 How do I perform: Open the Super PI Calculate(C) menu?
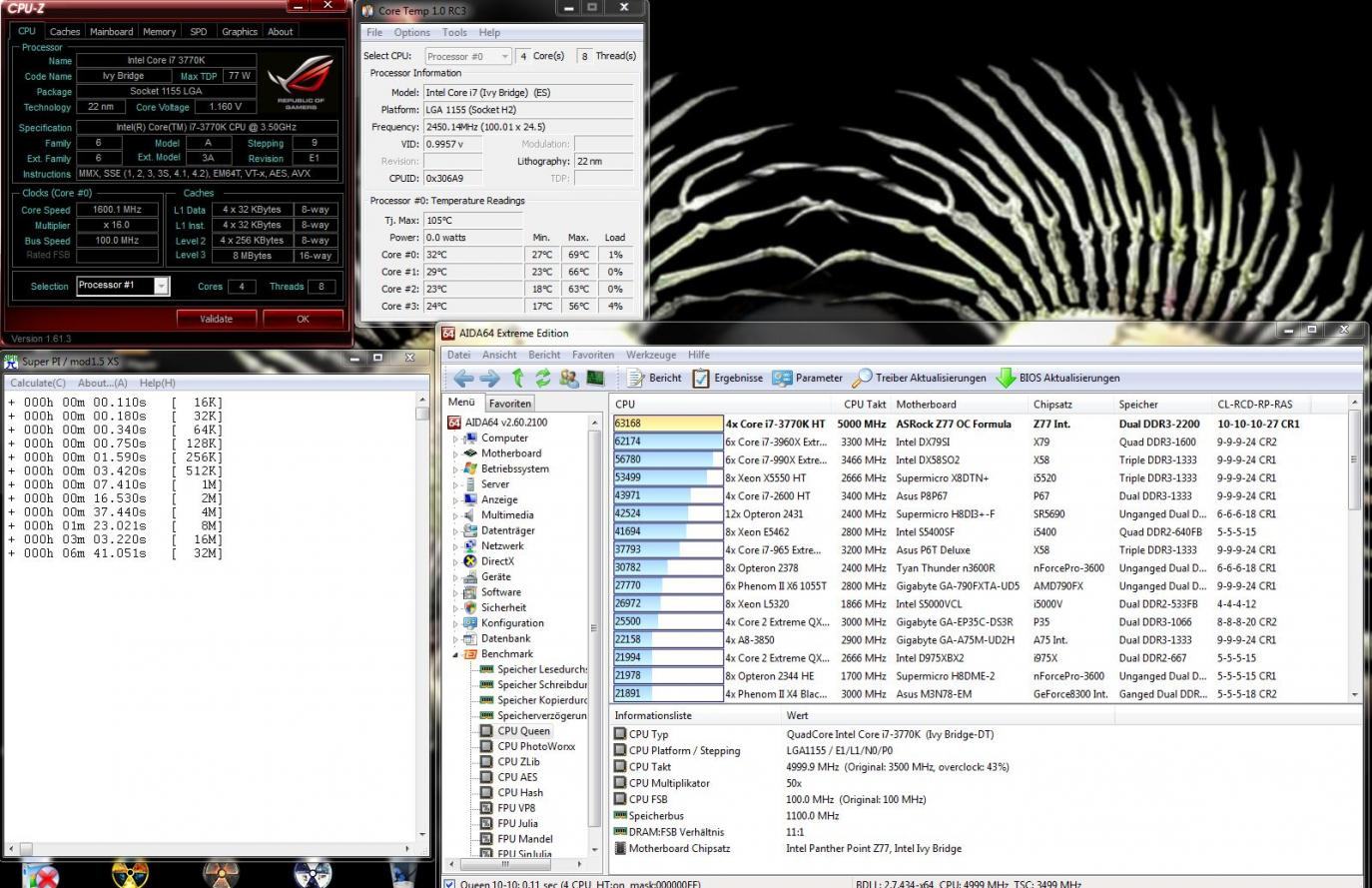(38, 384)
